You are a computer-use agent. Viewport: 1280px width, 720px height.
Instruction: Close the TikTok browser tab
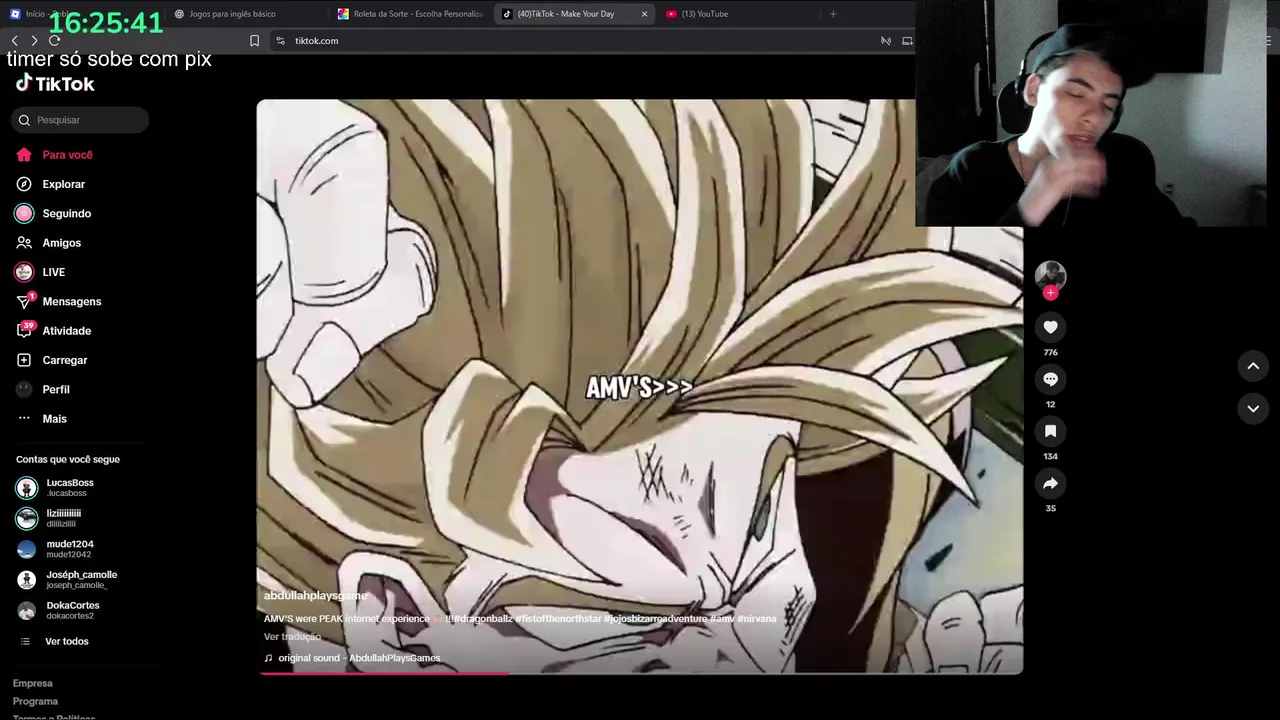tap(644, 14)
